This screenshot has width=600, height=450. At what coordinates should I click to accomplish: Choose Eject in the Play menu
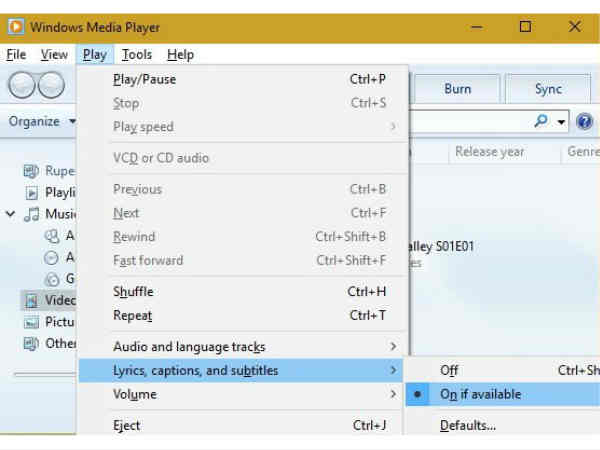[x=241, y=425]
